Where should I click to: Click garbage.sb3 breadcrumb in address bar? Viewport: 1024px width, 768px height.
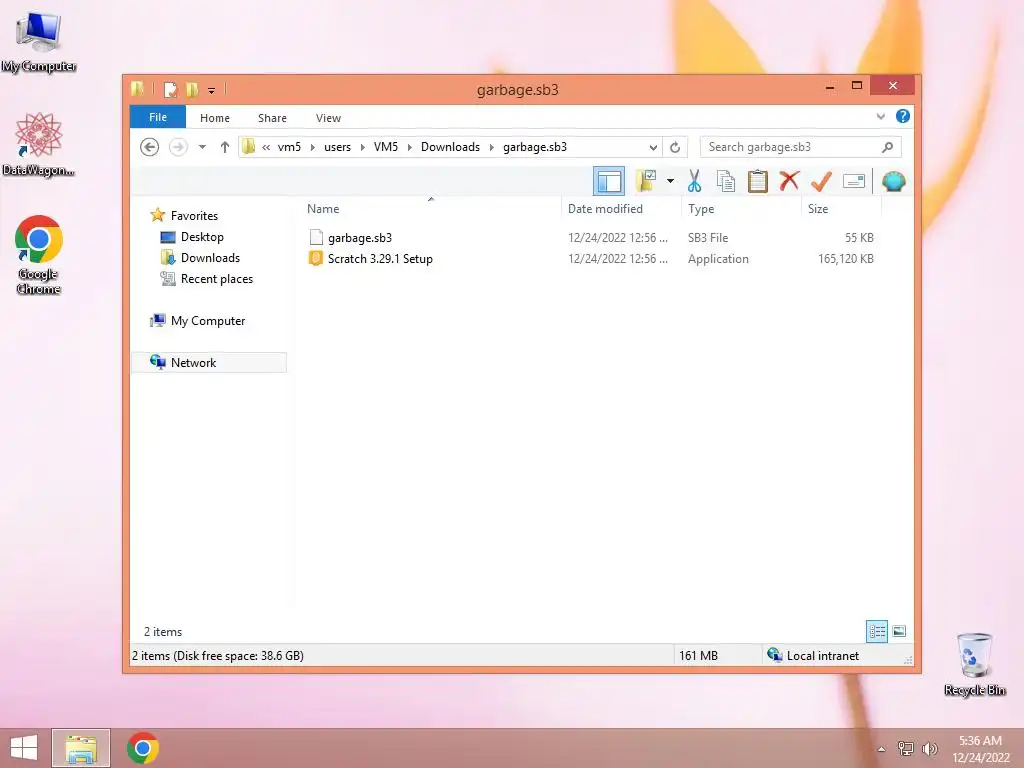535,147
